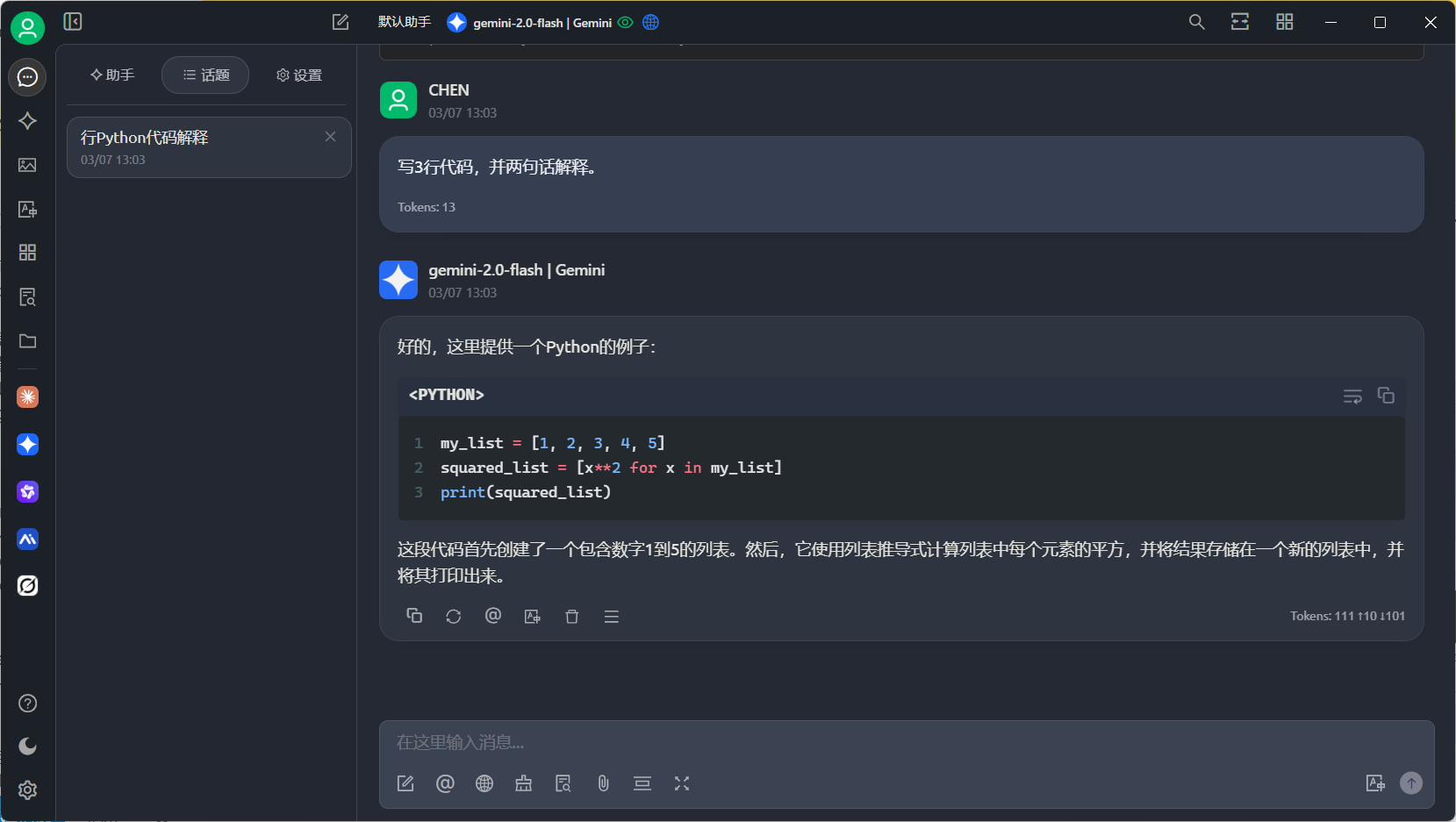Open the image painting sidebar icon
Viewport: 1456px width, 822px height.
(x=27, y=165)
